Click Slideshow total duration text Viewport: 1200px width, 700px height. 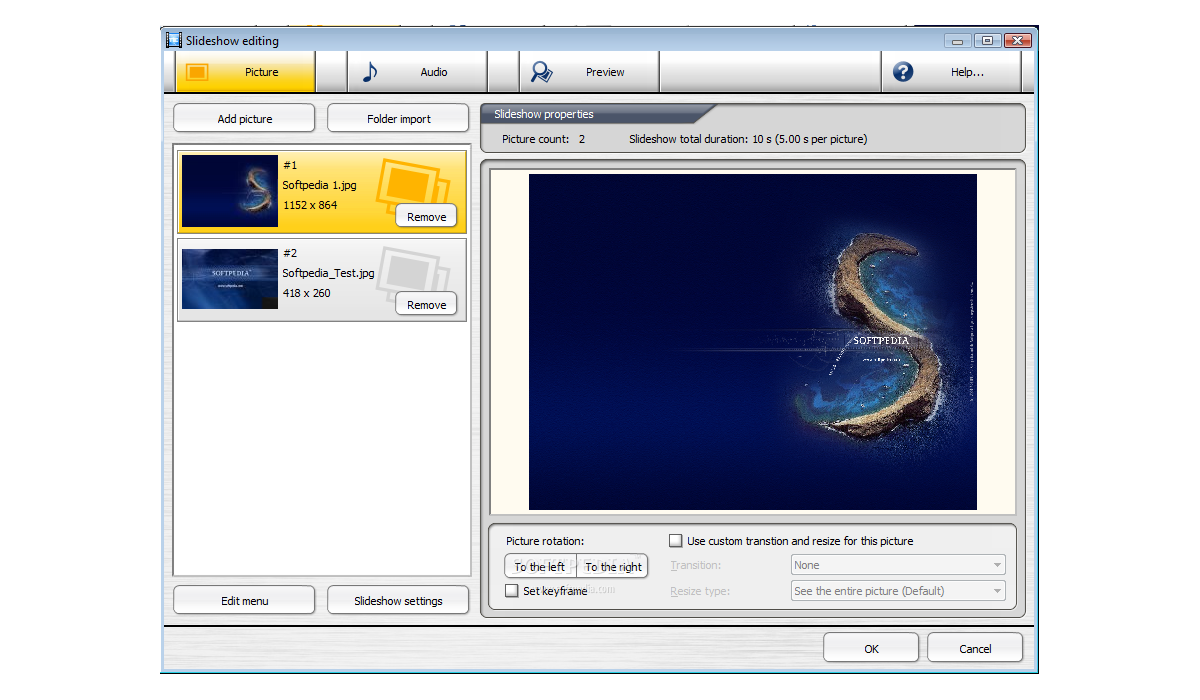tap(748, 139)
